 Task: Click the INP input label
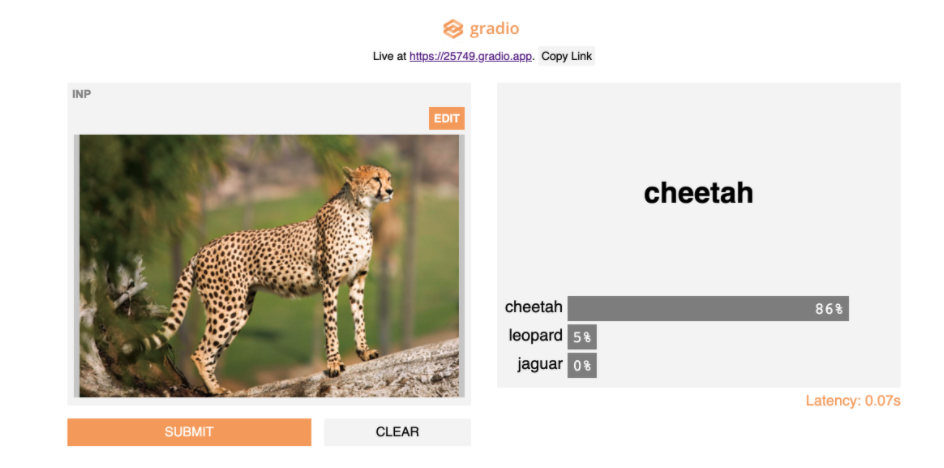click(x=82, y=94)
